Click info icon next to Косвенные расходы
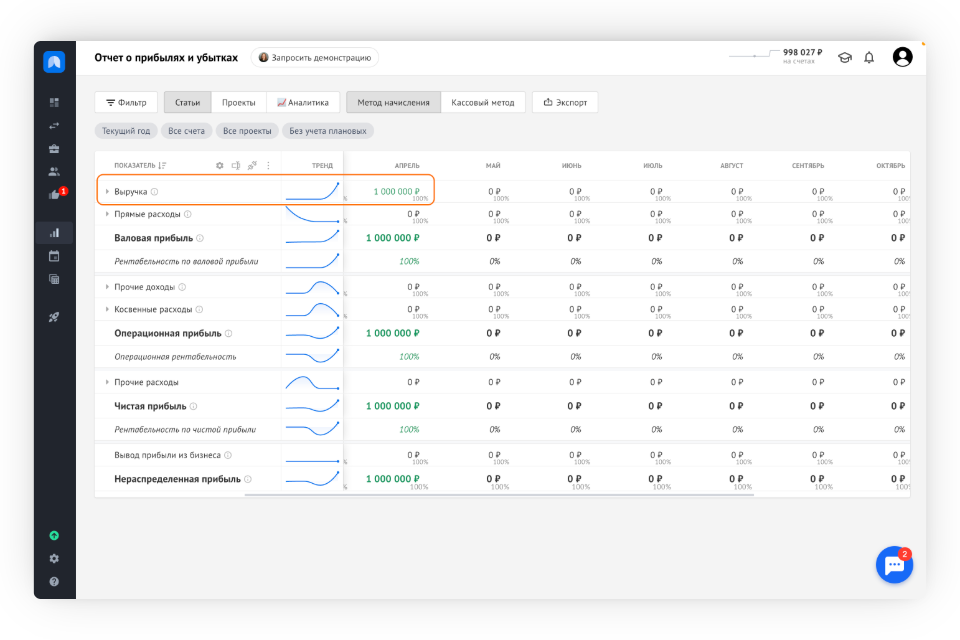Image resolution: width=960 pixels, height=640 pixels. [x=199, y=310]
